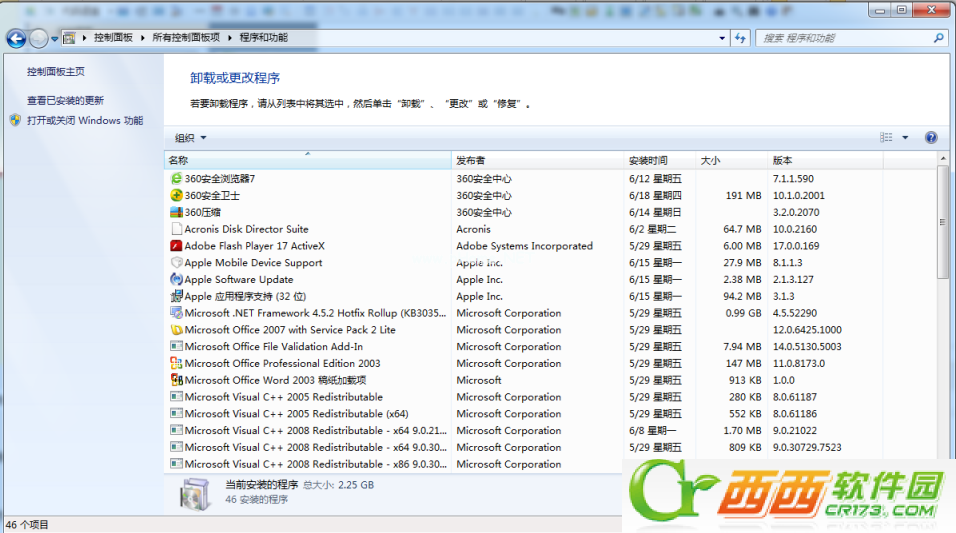
Task: Open recent pages dropdown next to forward button
Action: coord(54,39)
